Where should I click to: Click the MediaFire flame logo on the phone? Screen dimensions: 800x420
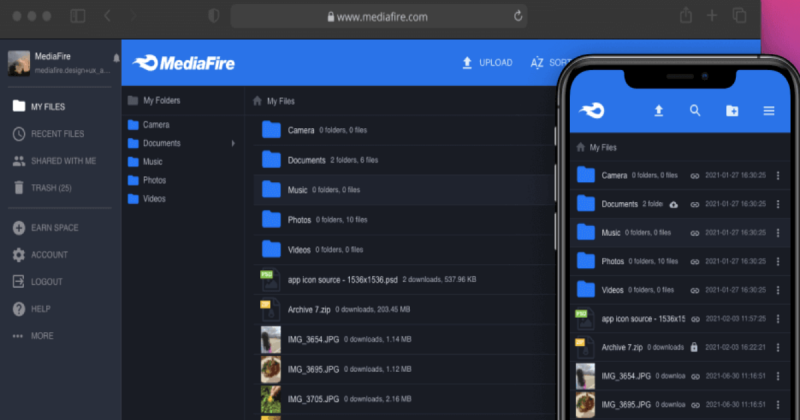tap(592, 111)
